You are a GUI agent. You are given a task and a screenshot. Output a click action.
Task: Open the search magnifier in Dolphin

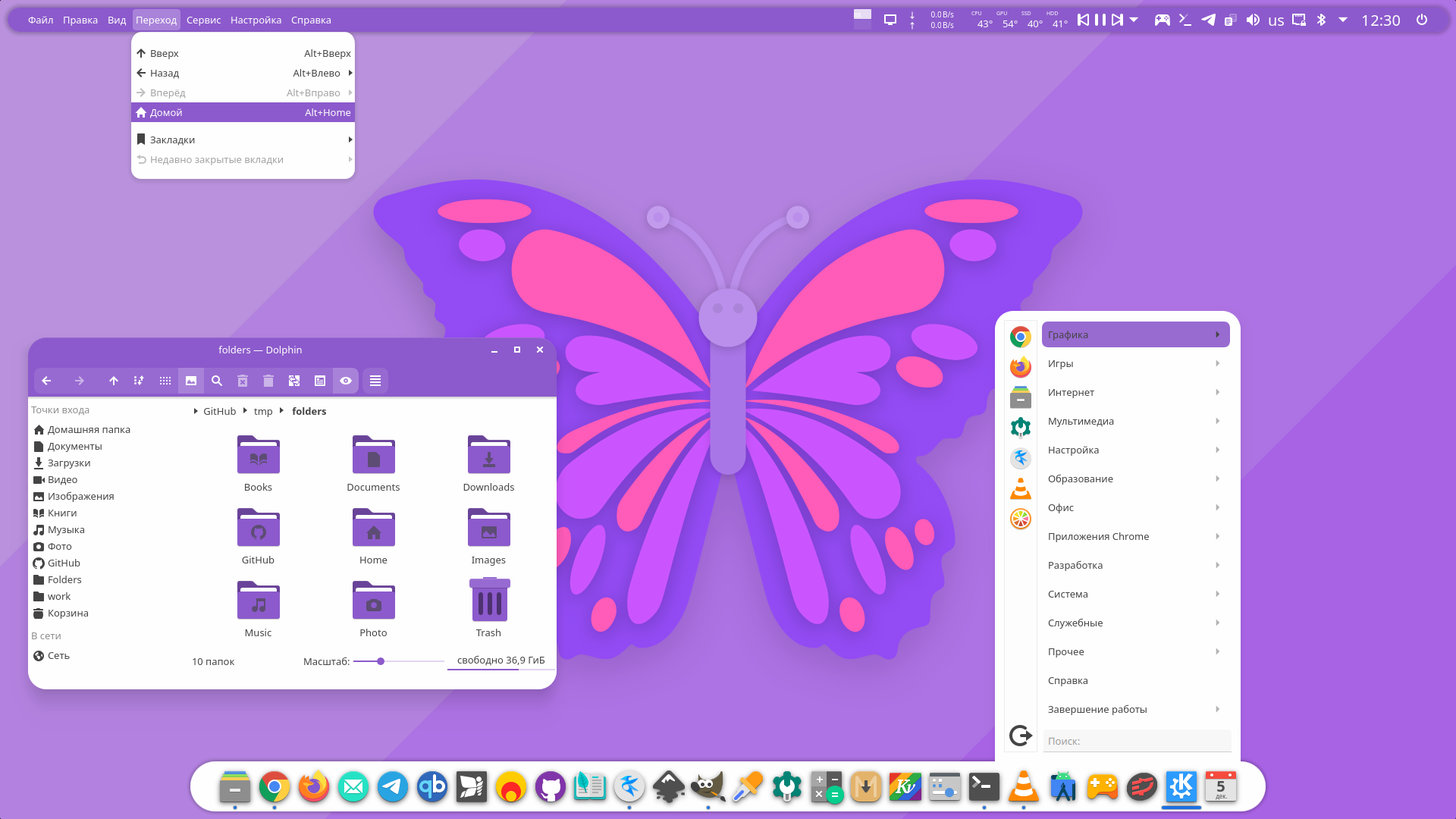tap(217, 381)
